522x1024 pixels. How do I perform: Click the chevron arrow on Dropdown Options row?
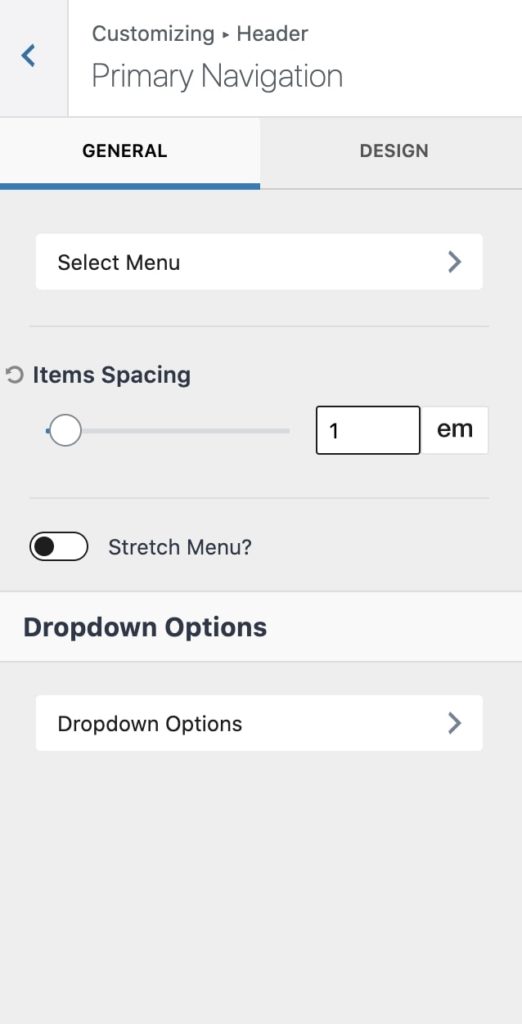click(x=455, y=723)
